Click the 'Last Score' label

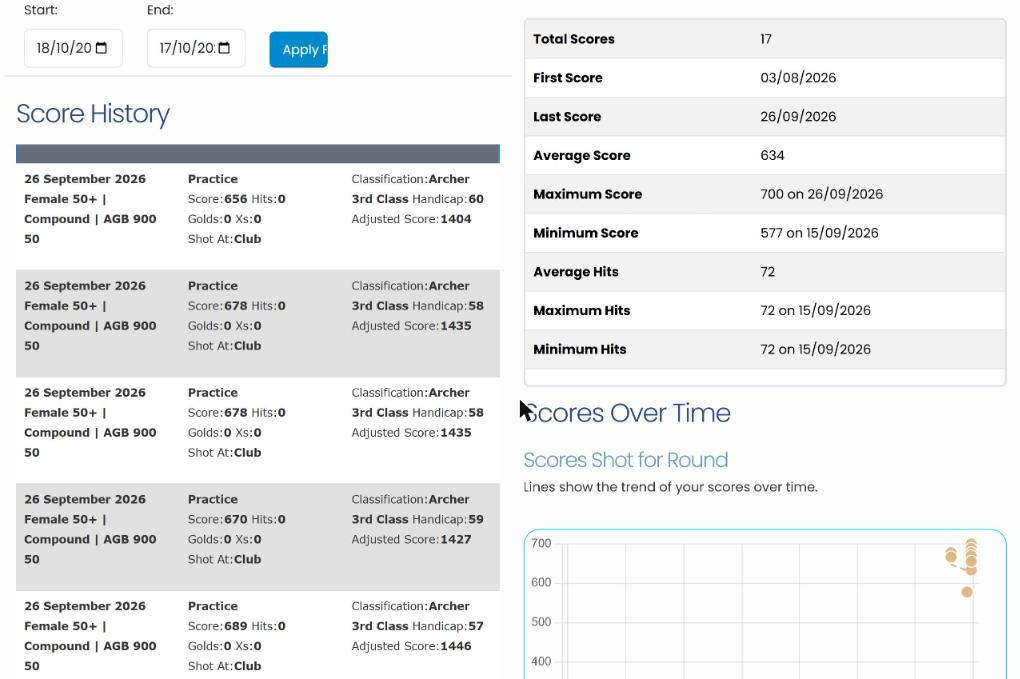click(567, 117)
